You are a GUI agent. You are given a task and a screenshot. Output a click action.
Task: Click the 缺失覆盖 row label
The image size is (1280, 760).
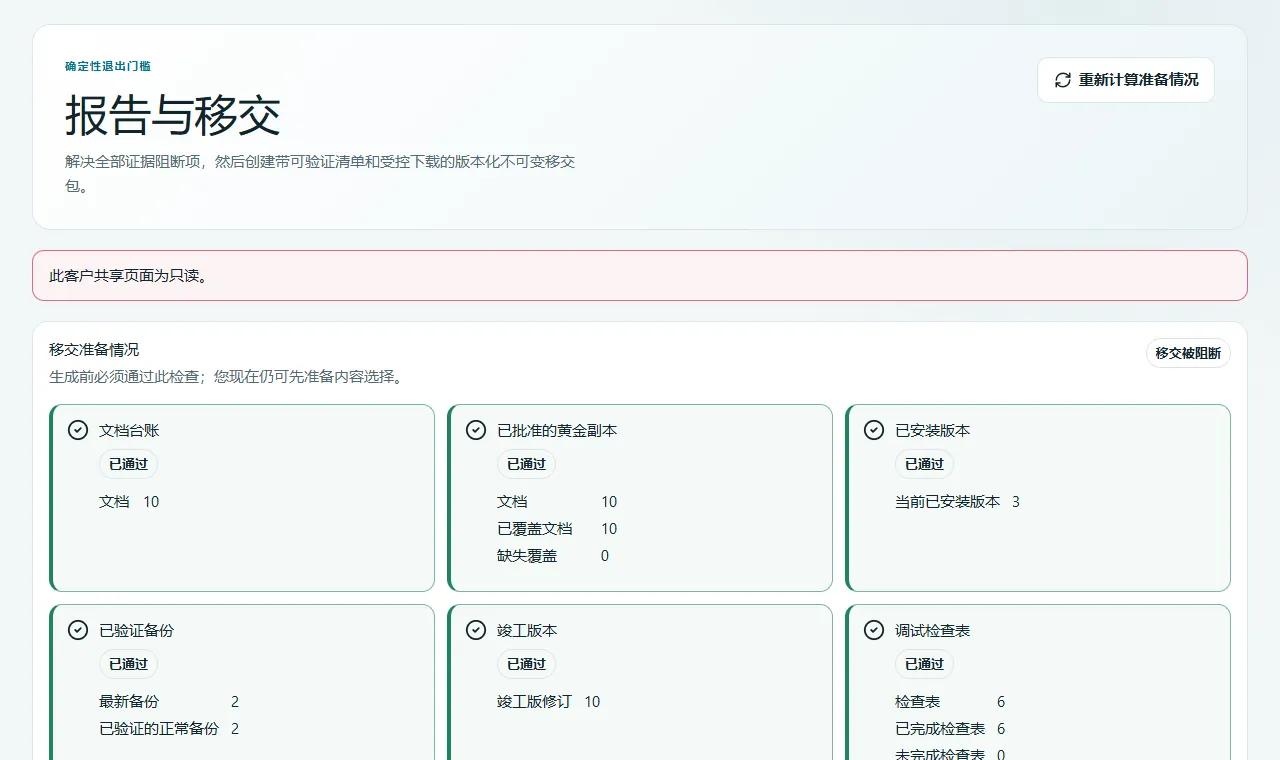click(527, 556)
